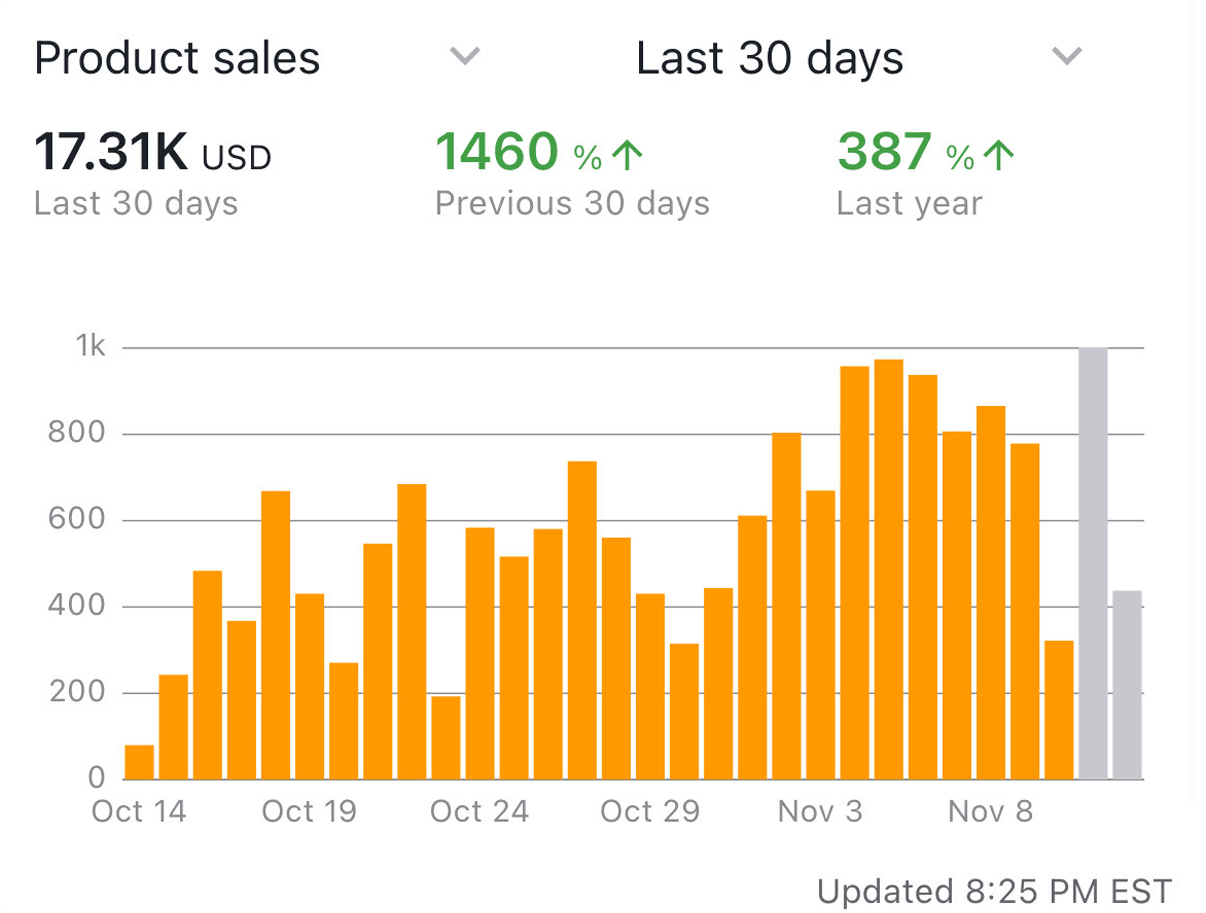This screenshot has height=913, width=1206.
Task: Click the Nov 8 axis date label
Action: tap(990, 811)
